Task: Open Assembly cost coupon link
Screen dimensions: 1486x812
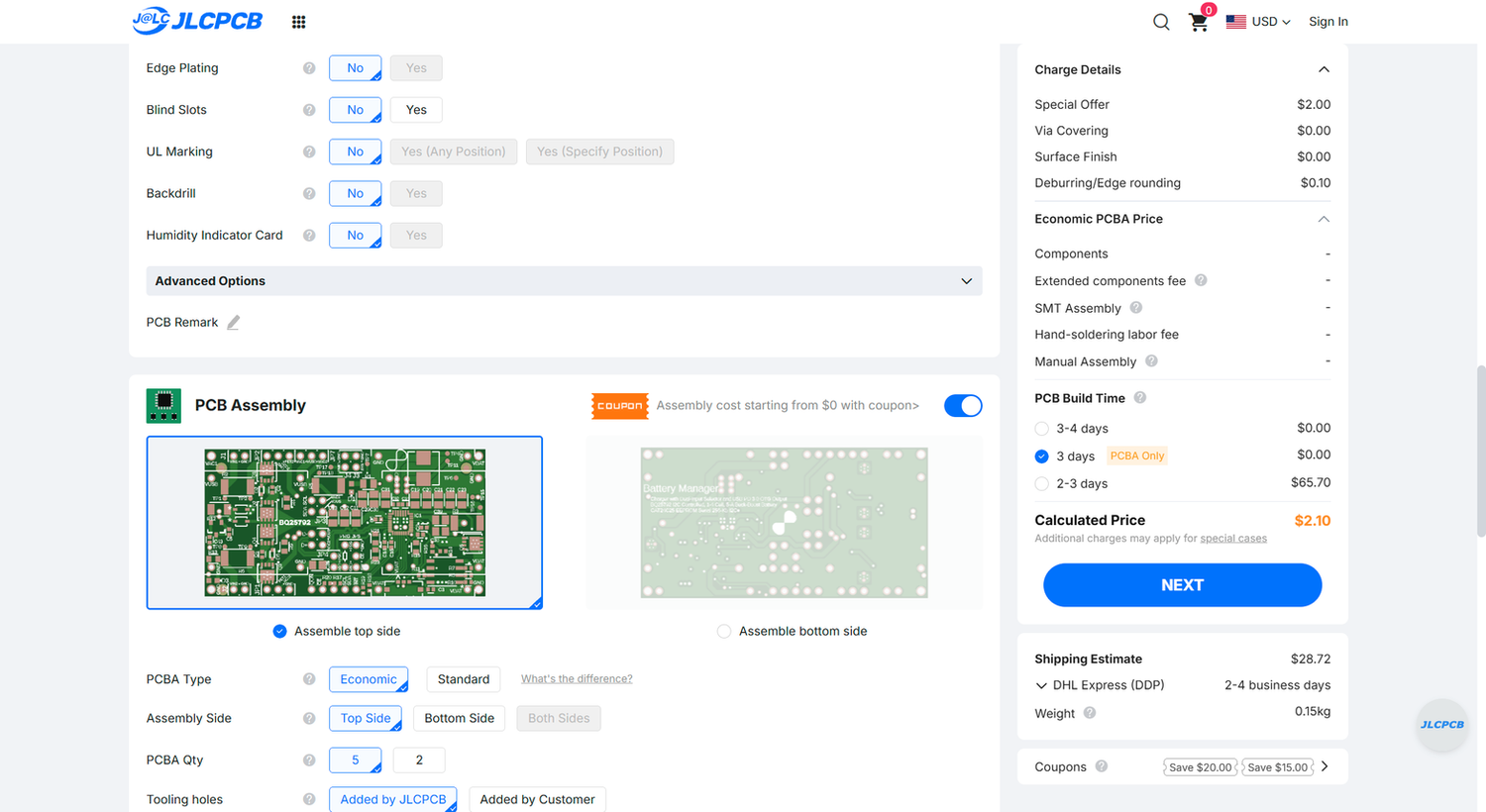Action: pos(788,405)
